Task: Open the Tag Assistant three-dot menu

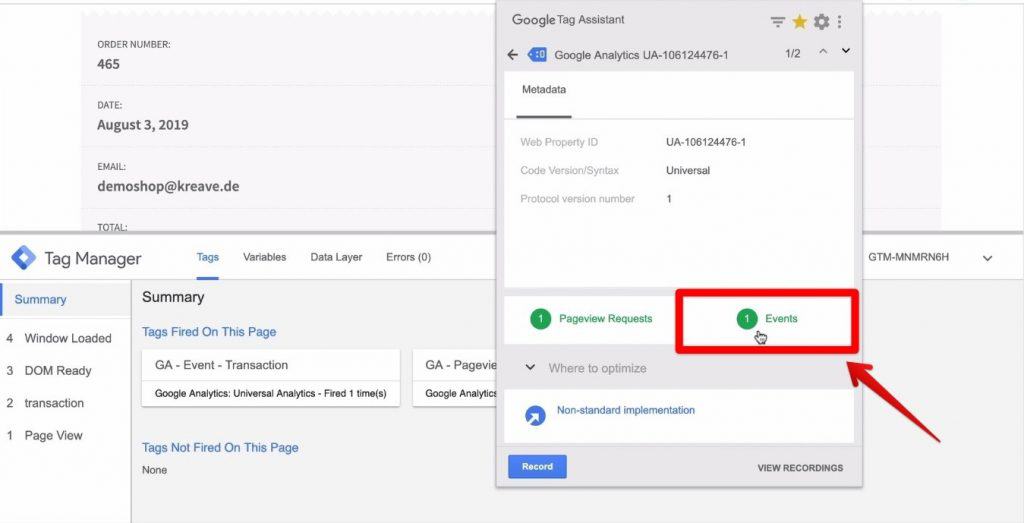Action: [x=839, y=22]
